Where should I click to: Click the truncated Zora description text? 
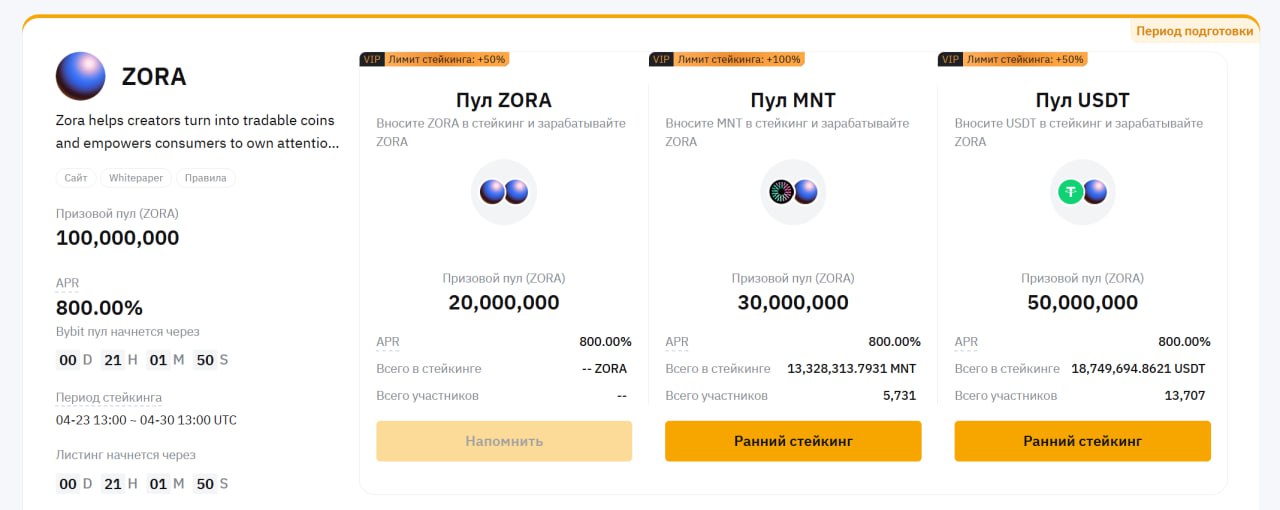coord(198,131)
